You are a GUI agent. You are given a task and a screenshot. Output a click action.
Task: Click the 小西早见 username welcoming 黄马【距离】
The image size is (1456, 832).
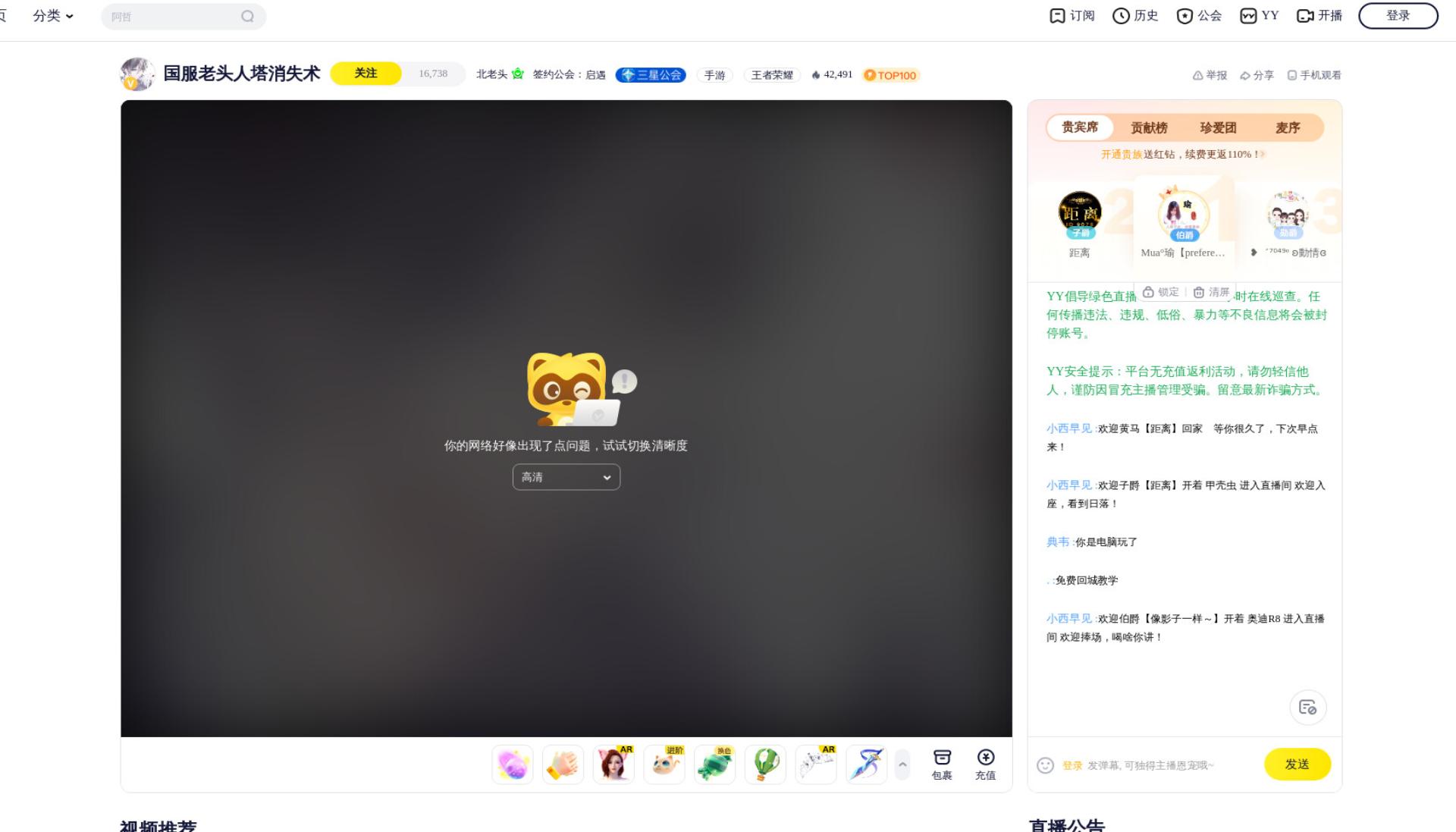tap(1069, 429)
